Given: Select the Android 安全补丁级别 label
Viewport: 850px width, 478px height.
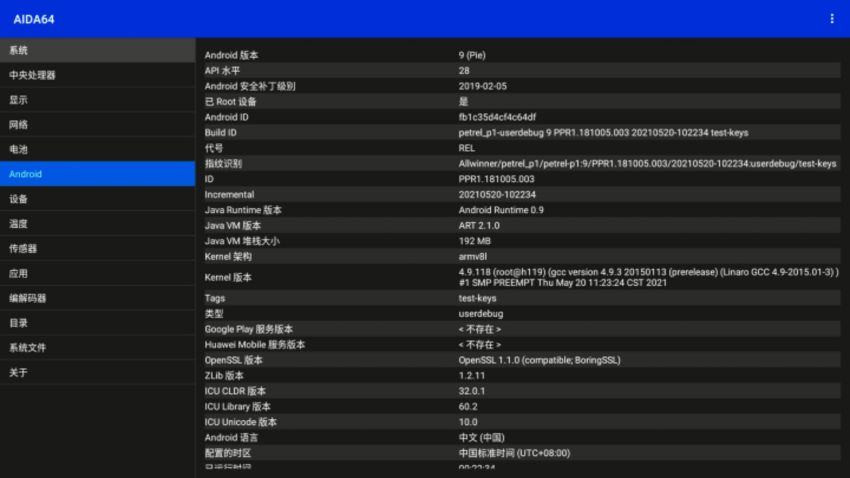Looking at the screenshot, I should tap(250, 86).
